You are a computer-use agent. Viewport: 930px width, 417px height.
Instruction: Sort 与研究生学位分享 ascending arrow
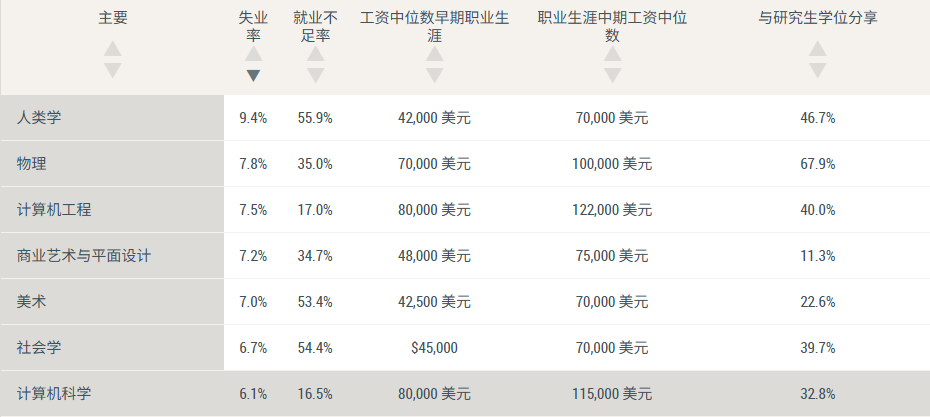pyautogui.click(x=818, y=49)
